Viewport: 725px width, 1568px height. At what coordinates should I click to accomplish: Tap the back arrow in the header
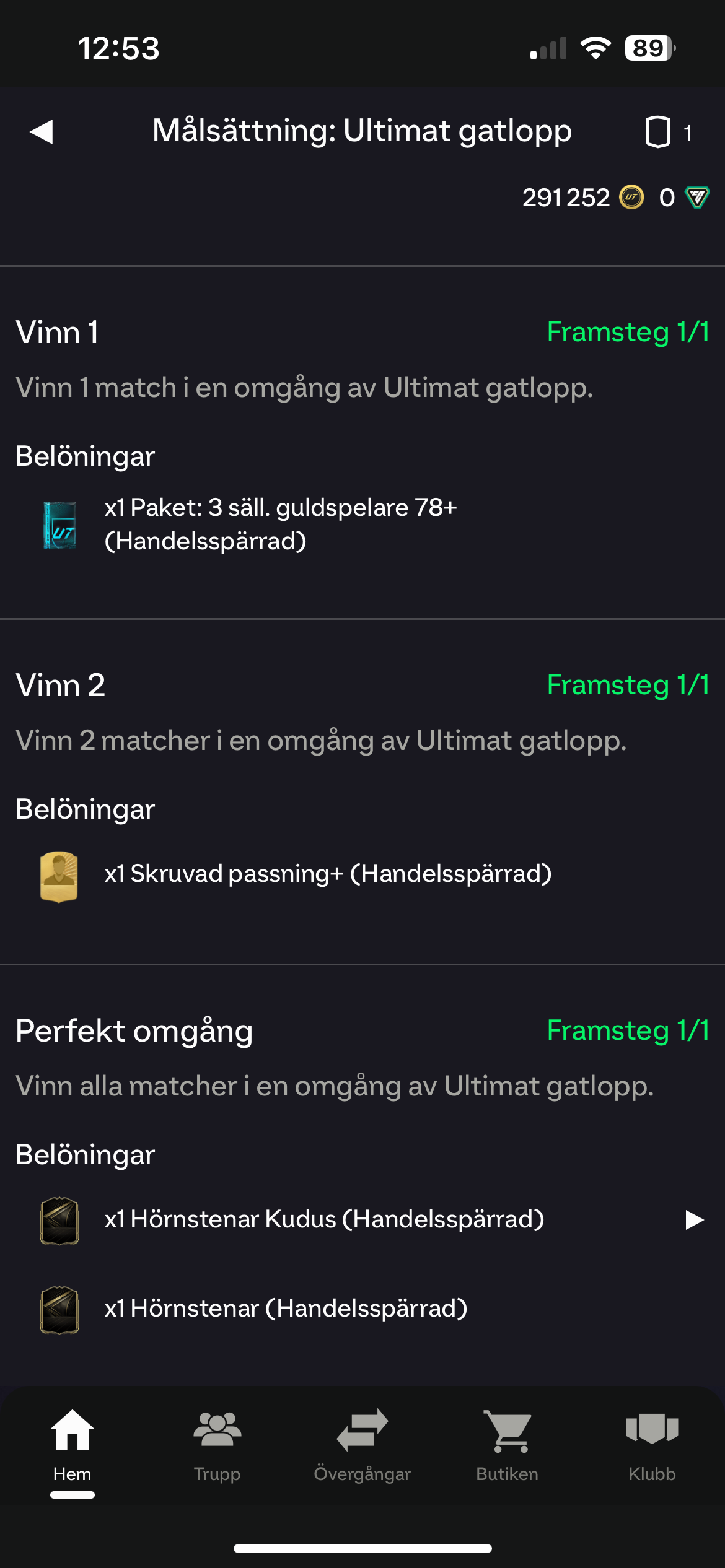click(x=42, y=131)
